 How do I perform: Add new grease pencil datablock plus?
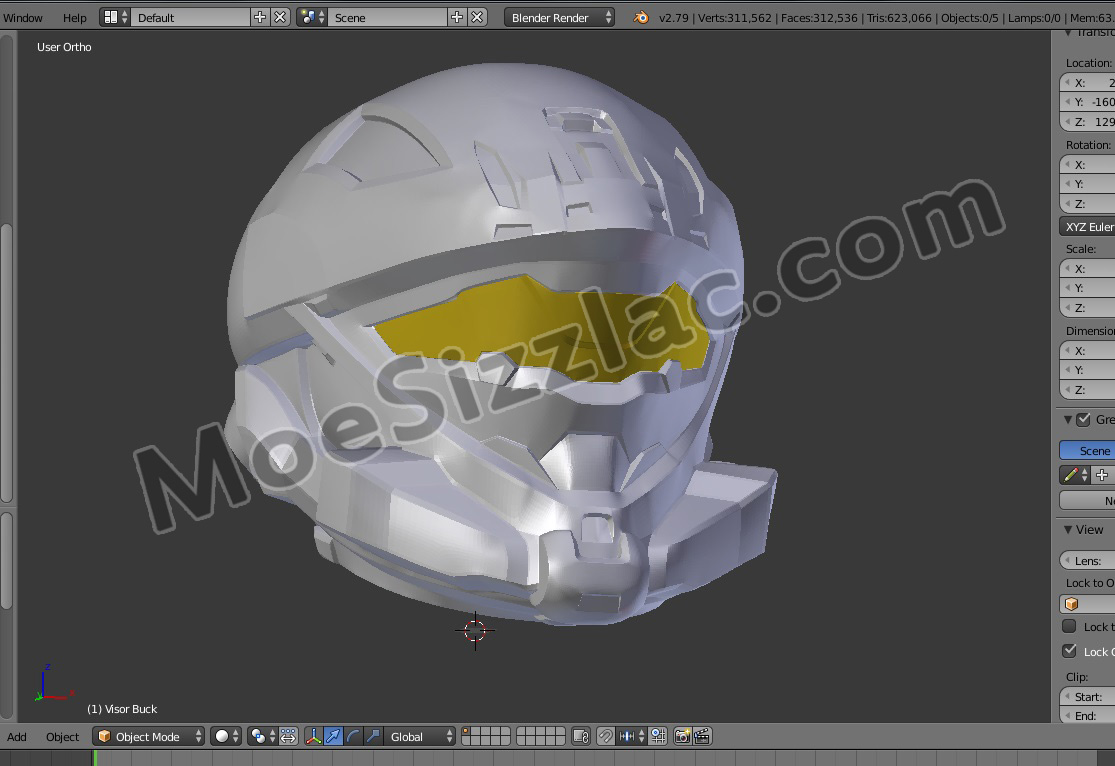(1101, 475)
